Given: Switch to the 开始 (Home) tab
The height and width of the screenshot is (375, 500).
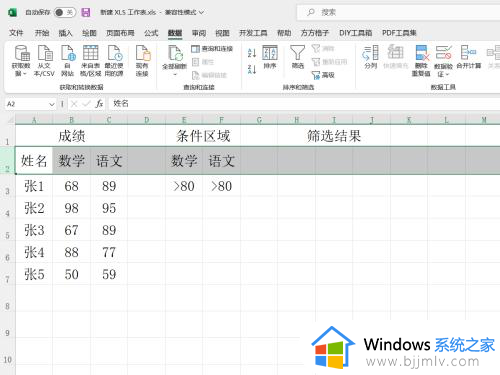Looking at the screenshot, I should (42, 33).
